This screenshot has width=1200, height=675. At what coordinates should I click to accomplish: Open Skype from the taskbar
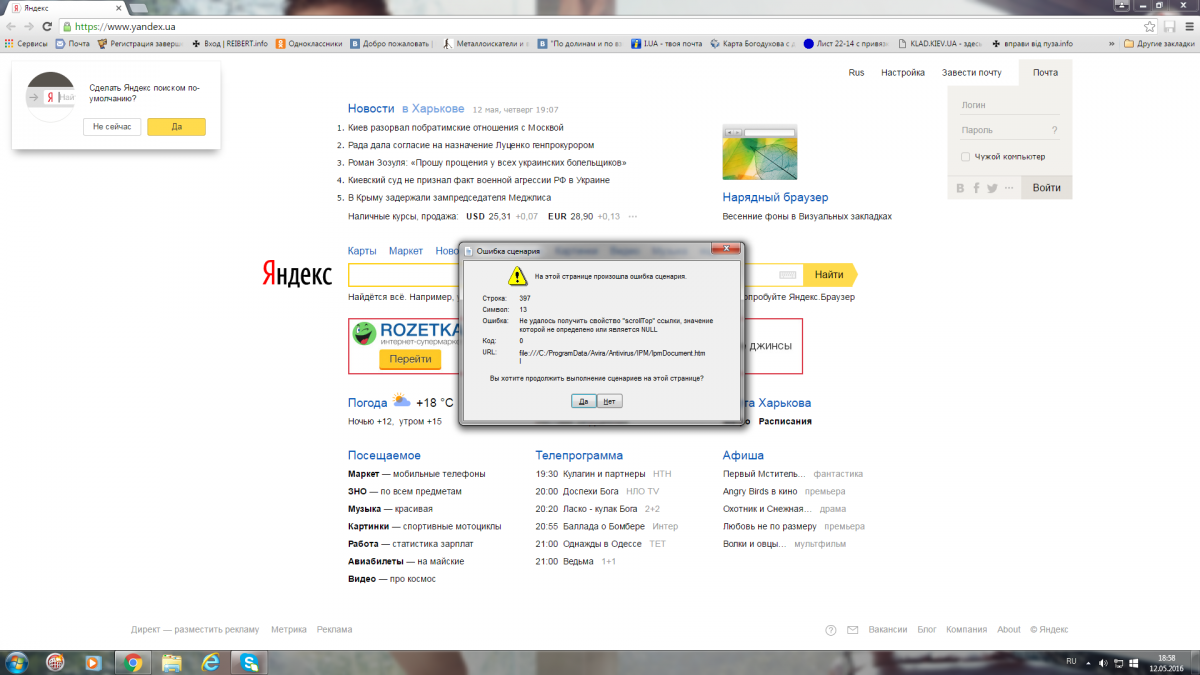tap(248, 662)
